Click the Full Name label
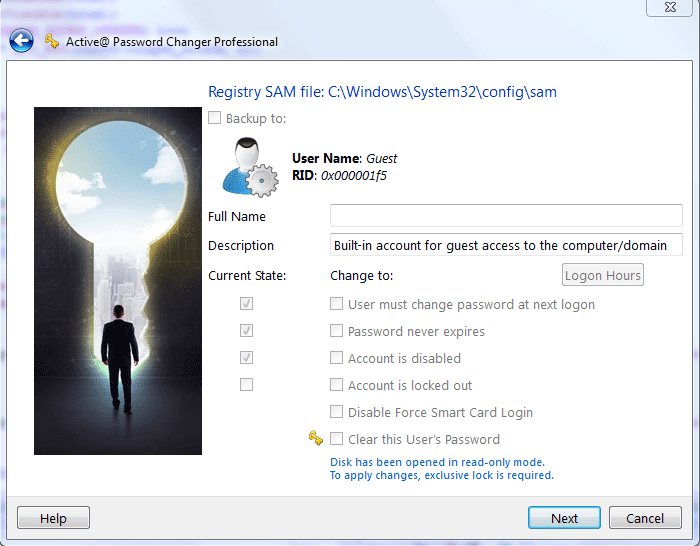The height and width of the screenshot is (546, 700). 237,217
